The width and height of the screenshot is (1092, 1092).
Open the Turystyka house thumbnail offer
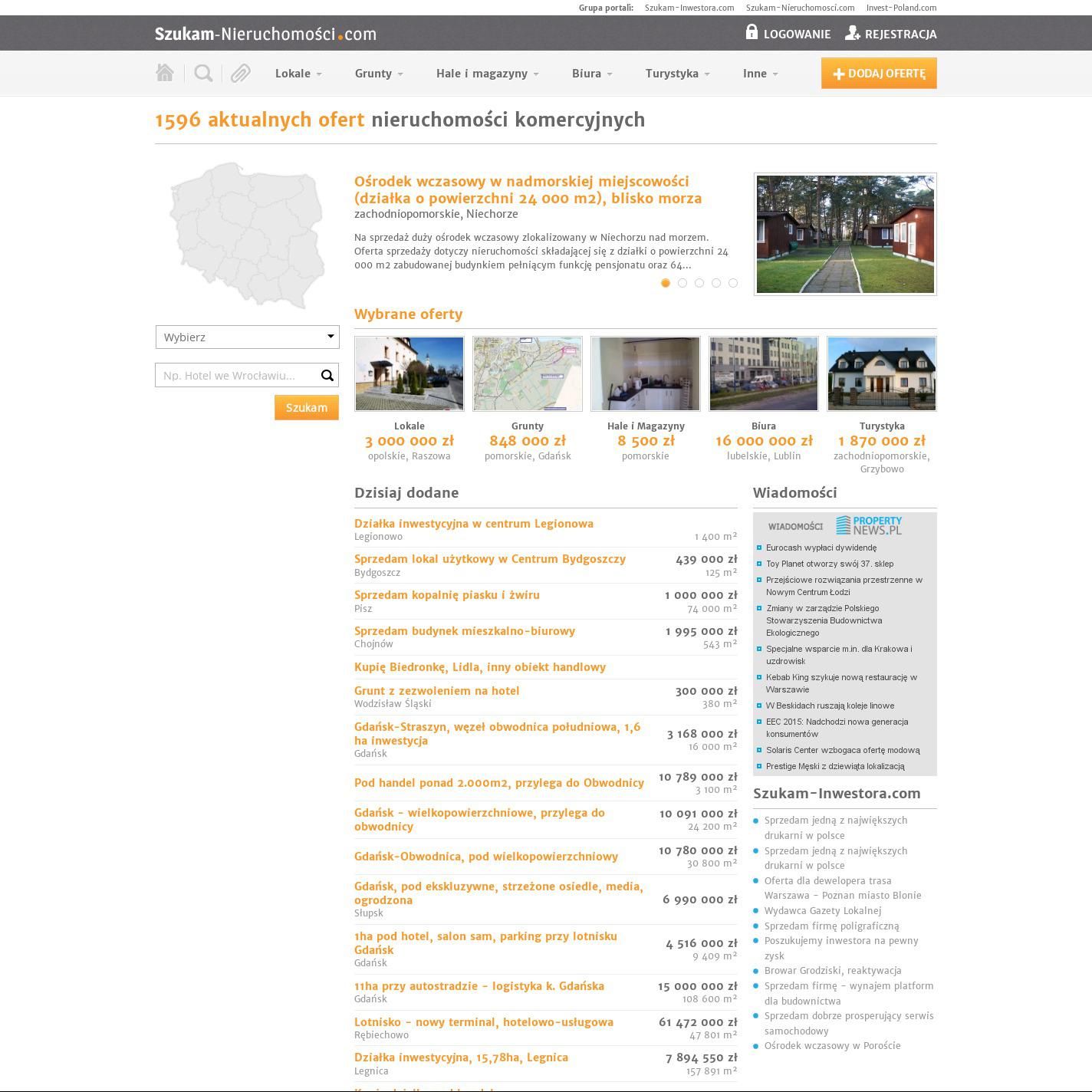tap(881, 373)
